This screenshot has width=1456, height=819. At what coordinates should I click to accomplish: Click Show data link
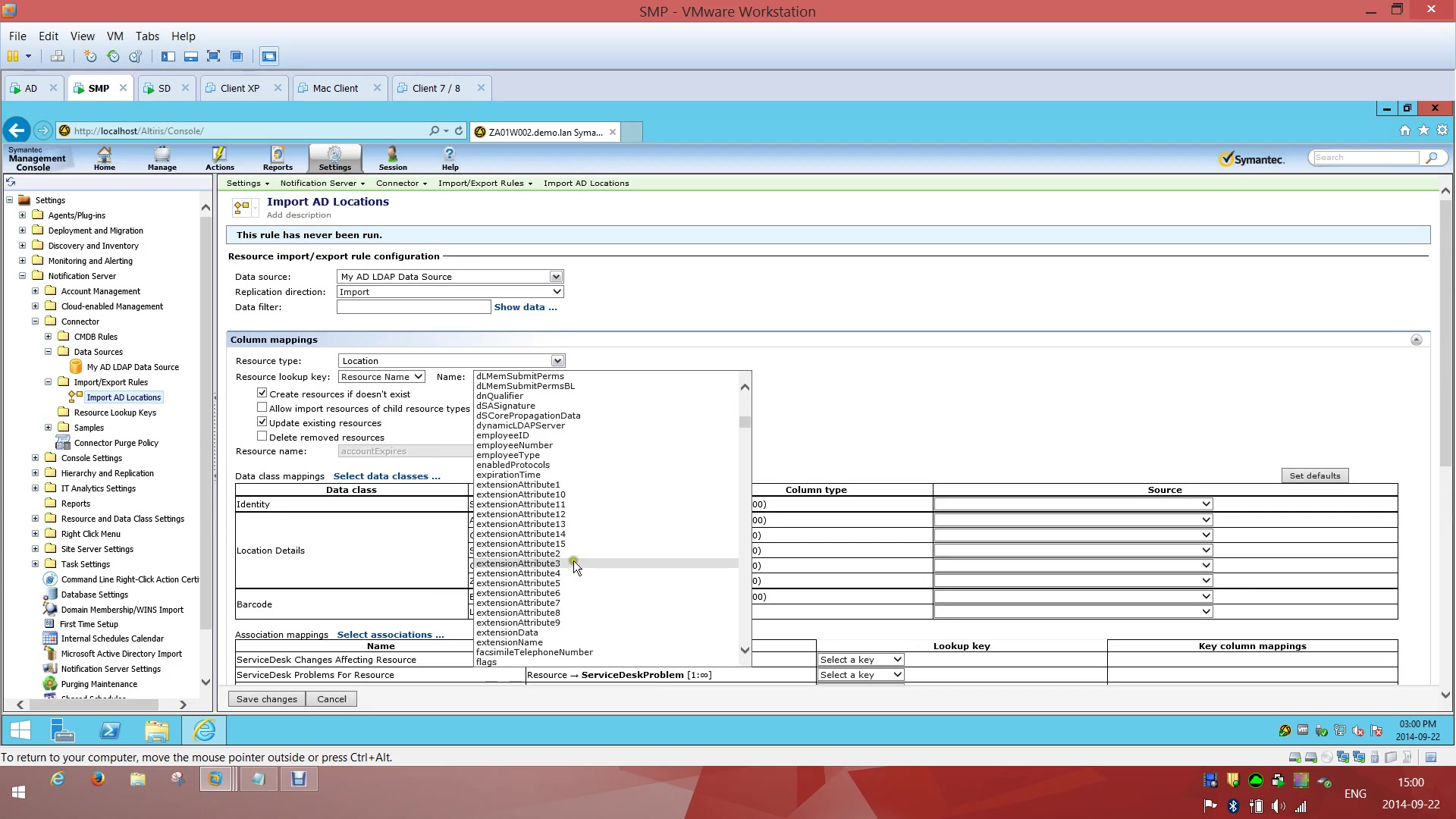[526, 307]
